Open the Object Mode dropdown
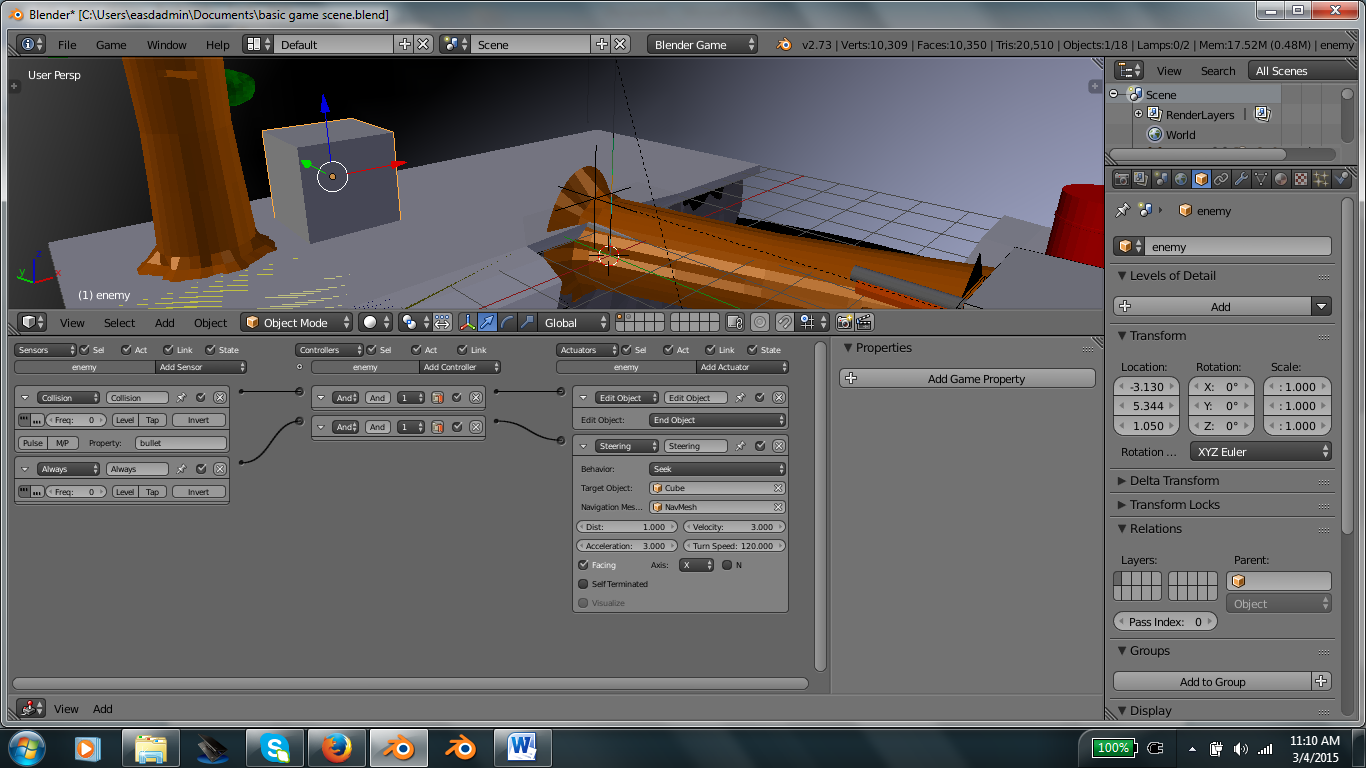The width and height of the screenshot is (1366, 768). click(297, 322)
